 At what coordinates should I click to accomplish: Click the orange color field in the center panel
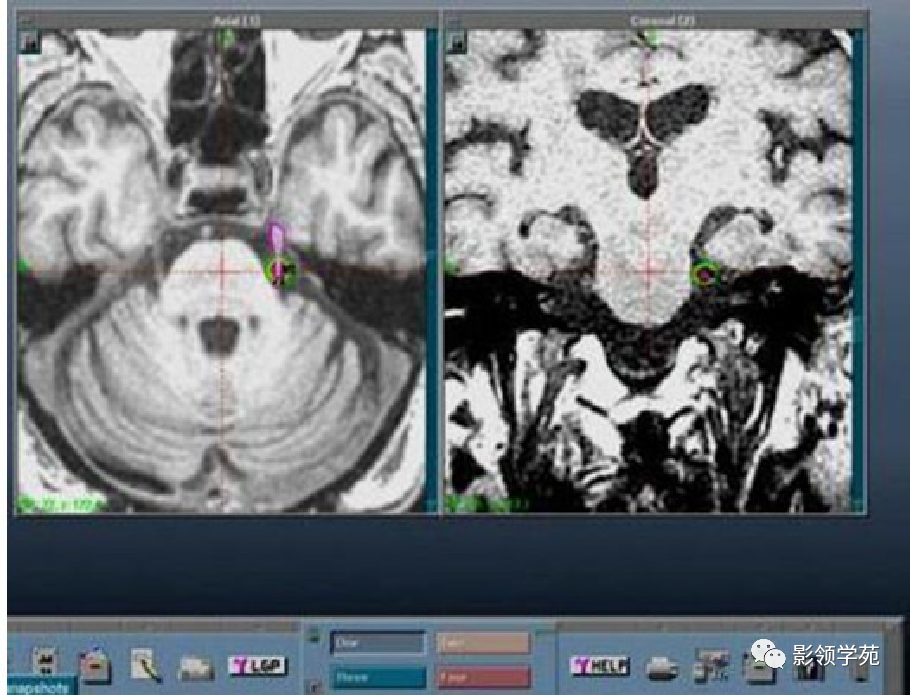point(483,643)
